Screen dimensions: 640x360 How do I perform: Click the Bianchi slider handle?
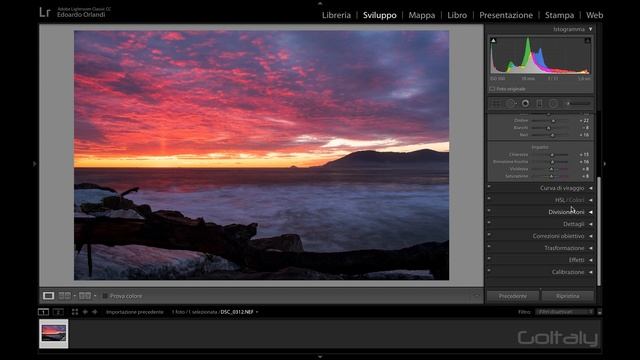tap(549, 128)
